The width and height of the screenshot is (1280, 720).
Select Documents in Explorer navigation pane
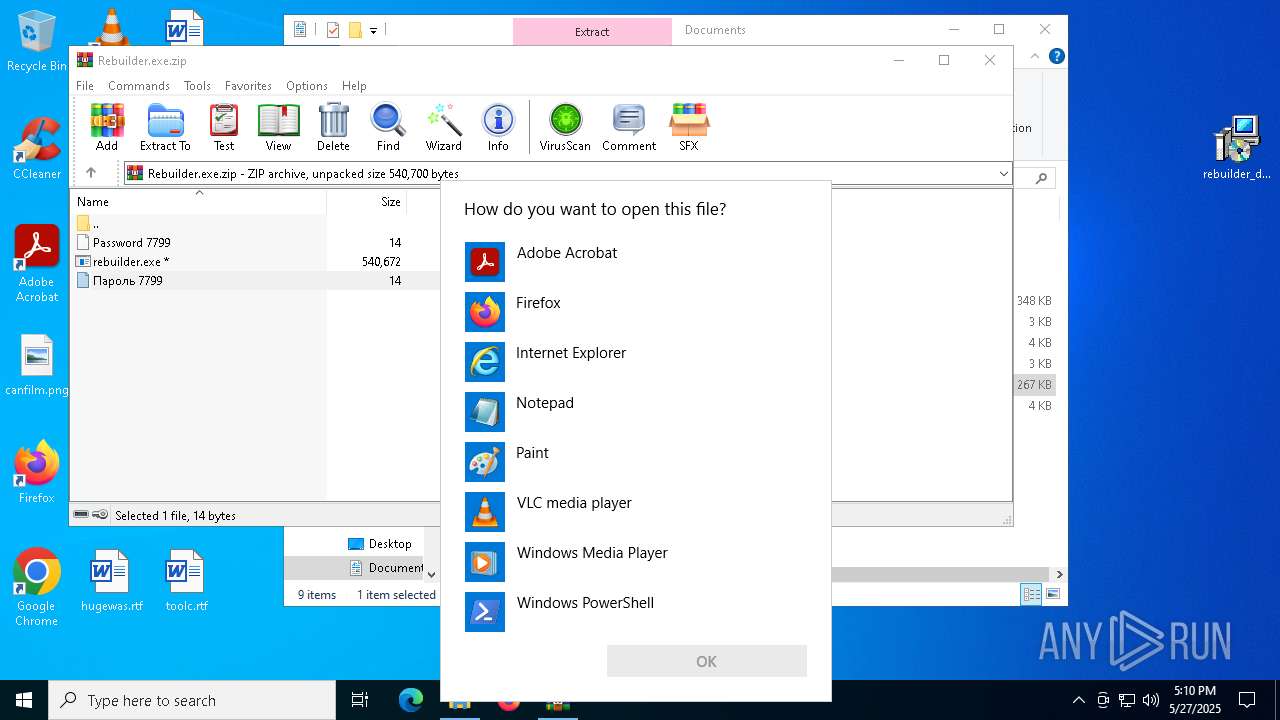[387, 567]
